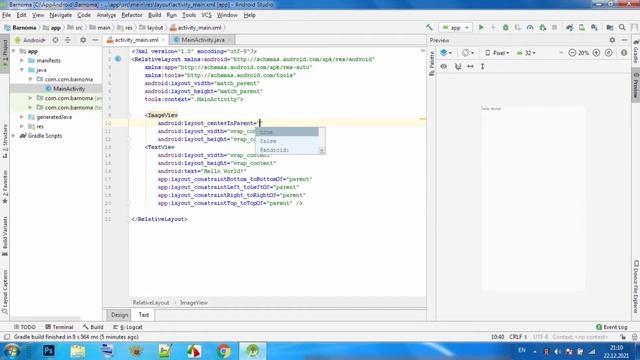Zoom in the layout preview
This screenshot has height=360, width=640.
point(596,53)
